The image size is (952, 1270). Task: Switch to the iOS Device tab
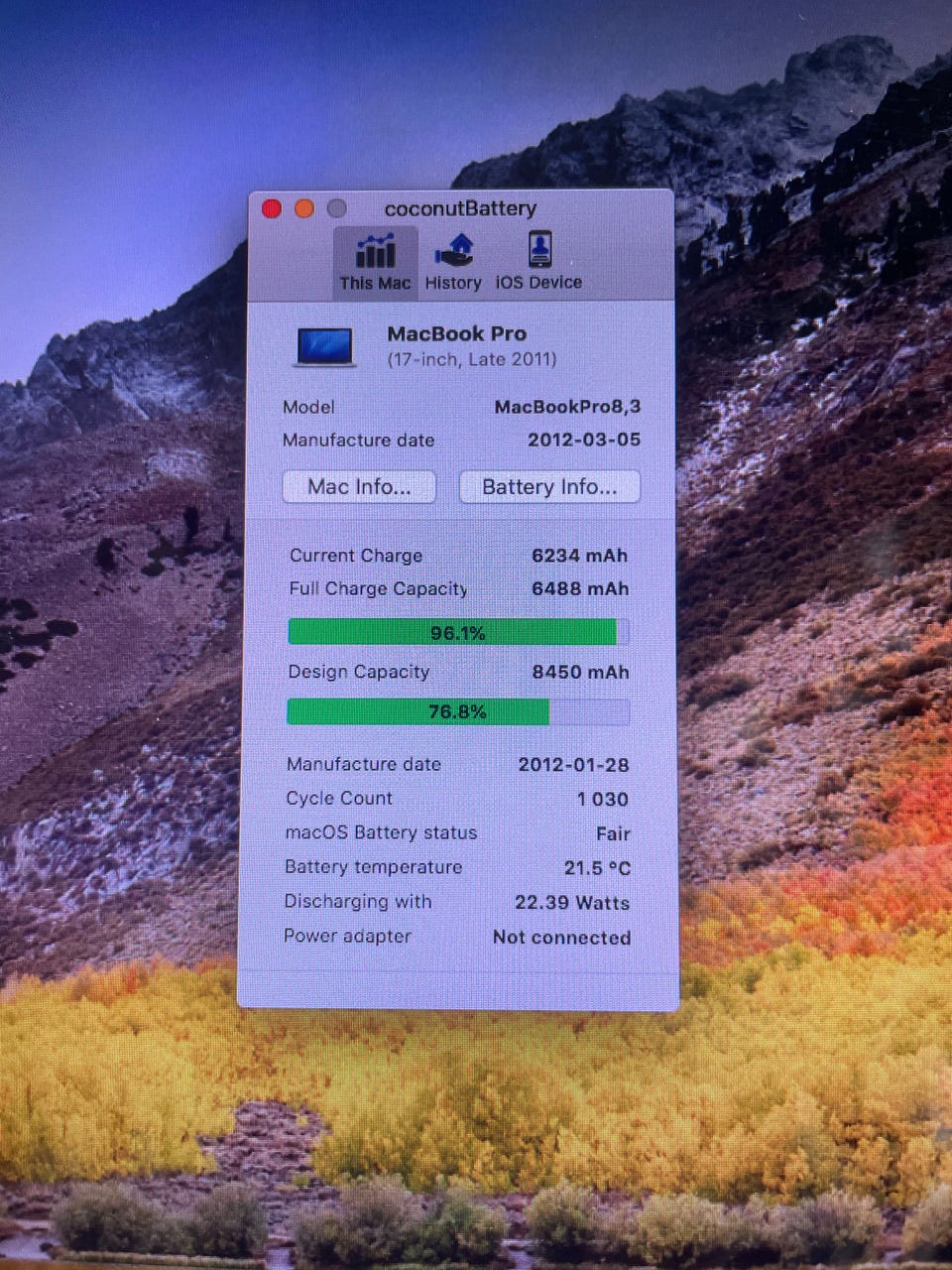click(x=538, y=262)
